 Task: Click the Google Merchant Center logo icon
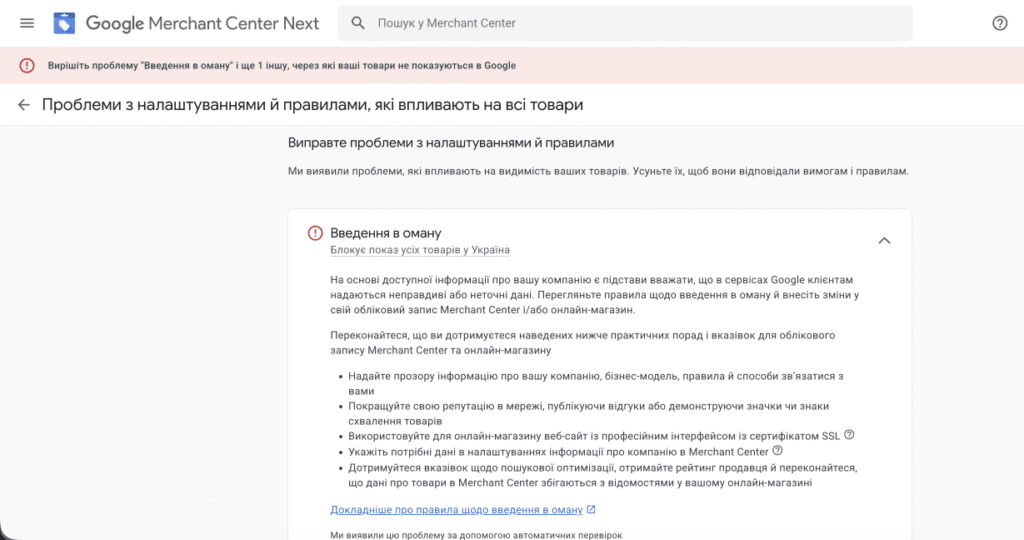pos(64,24)
